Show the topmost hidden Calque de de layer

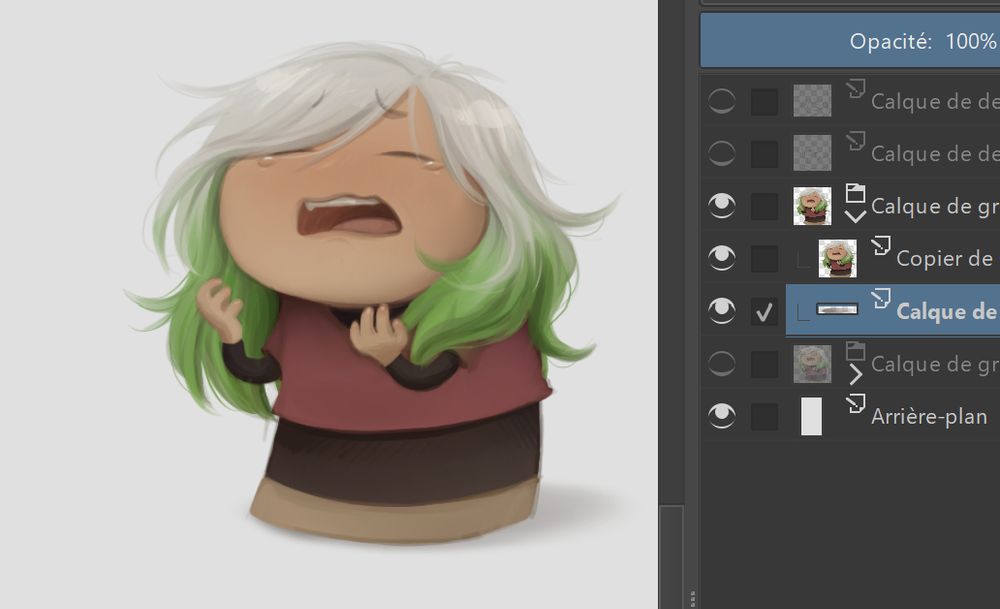pyautogui.click(x=721, y=101)
